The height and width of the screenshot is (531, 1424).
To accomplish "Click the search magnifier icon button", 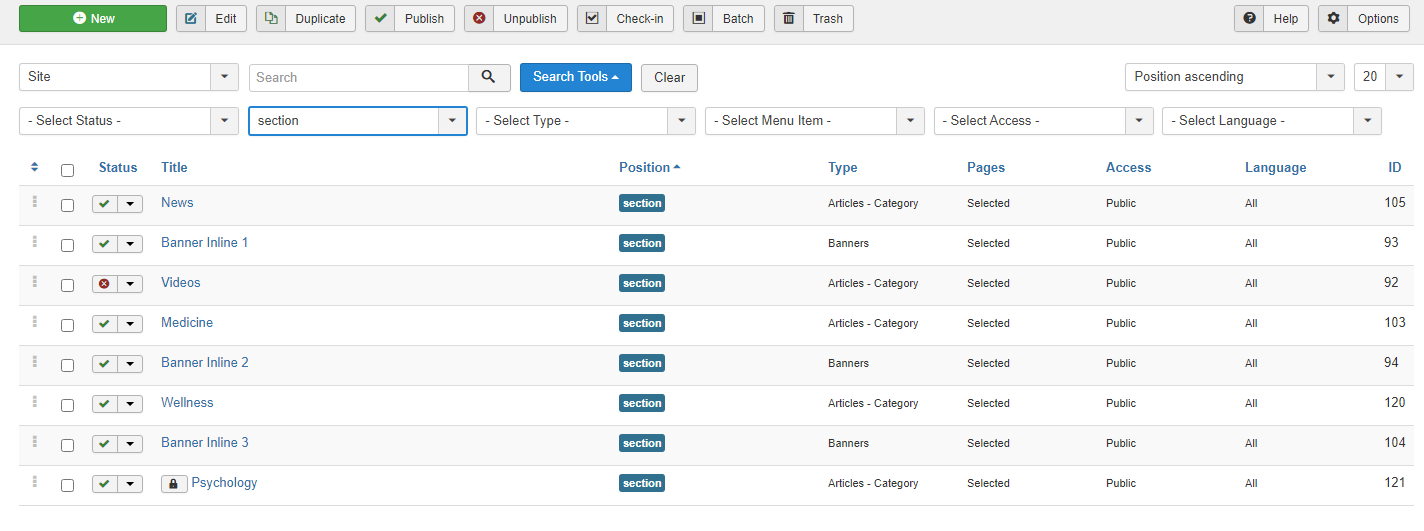I will (x=489, y=77).
